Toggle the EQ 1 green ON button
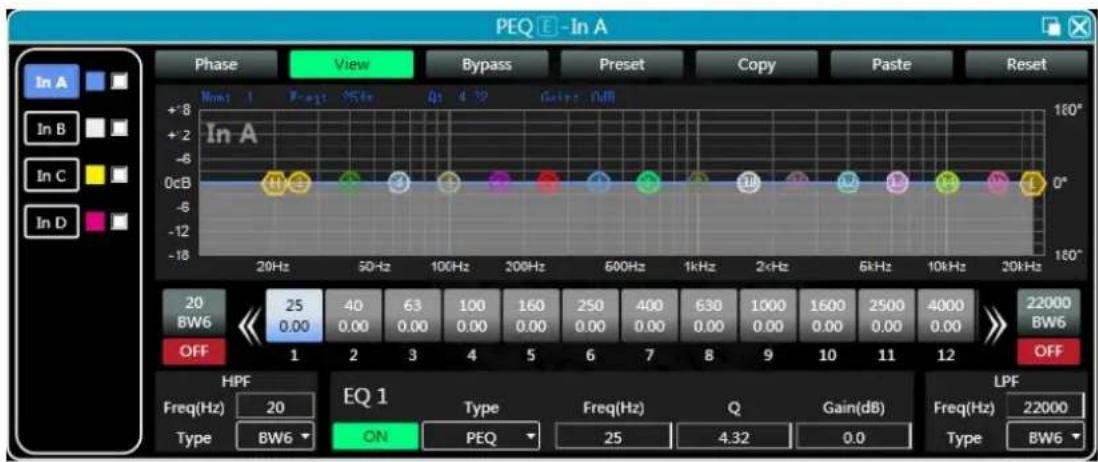This screenshot has height=462, width=1098. (x=375, y=437)
